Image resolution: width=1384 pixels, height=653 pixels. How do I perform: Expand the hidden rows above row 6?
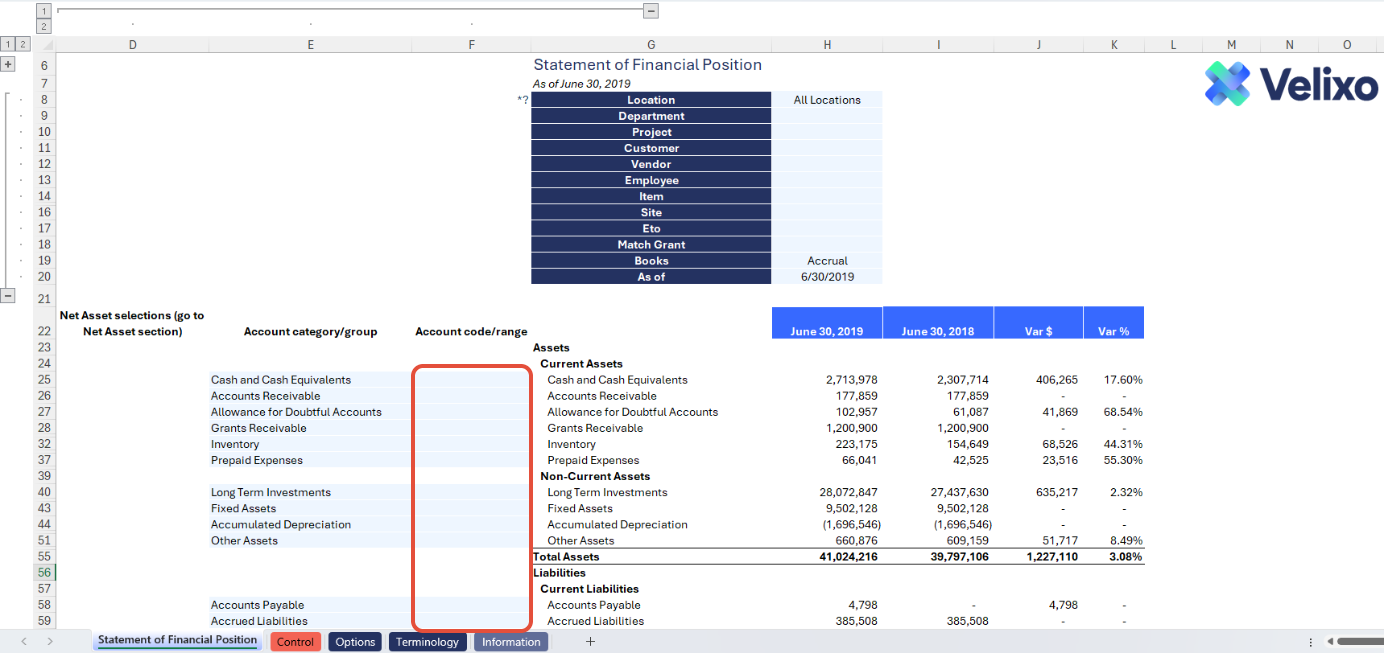point(8,64)
